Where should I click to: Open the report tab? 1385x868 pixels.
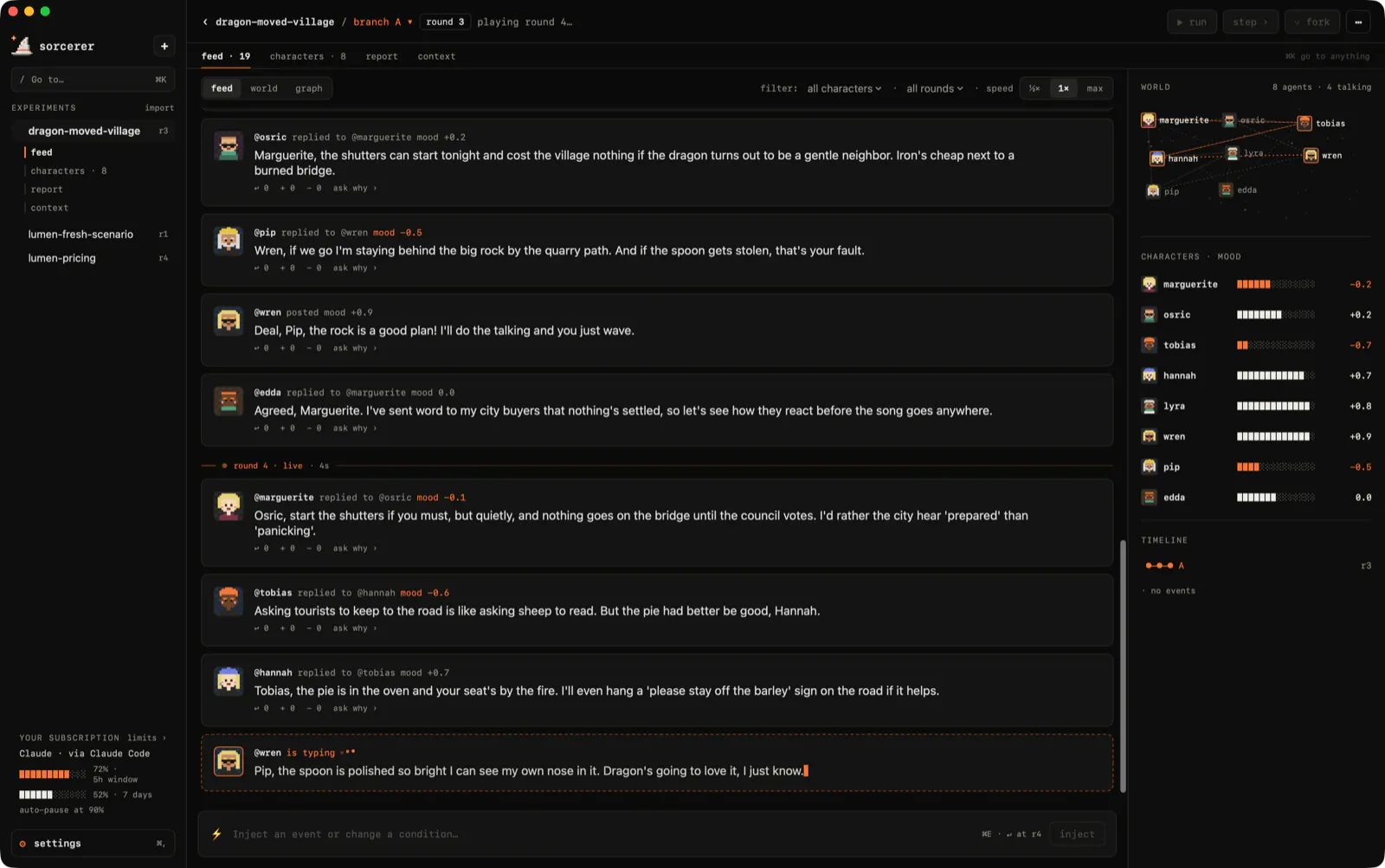[x=382, y=56]
